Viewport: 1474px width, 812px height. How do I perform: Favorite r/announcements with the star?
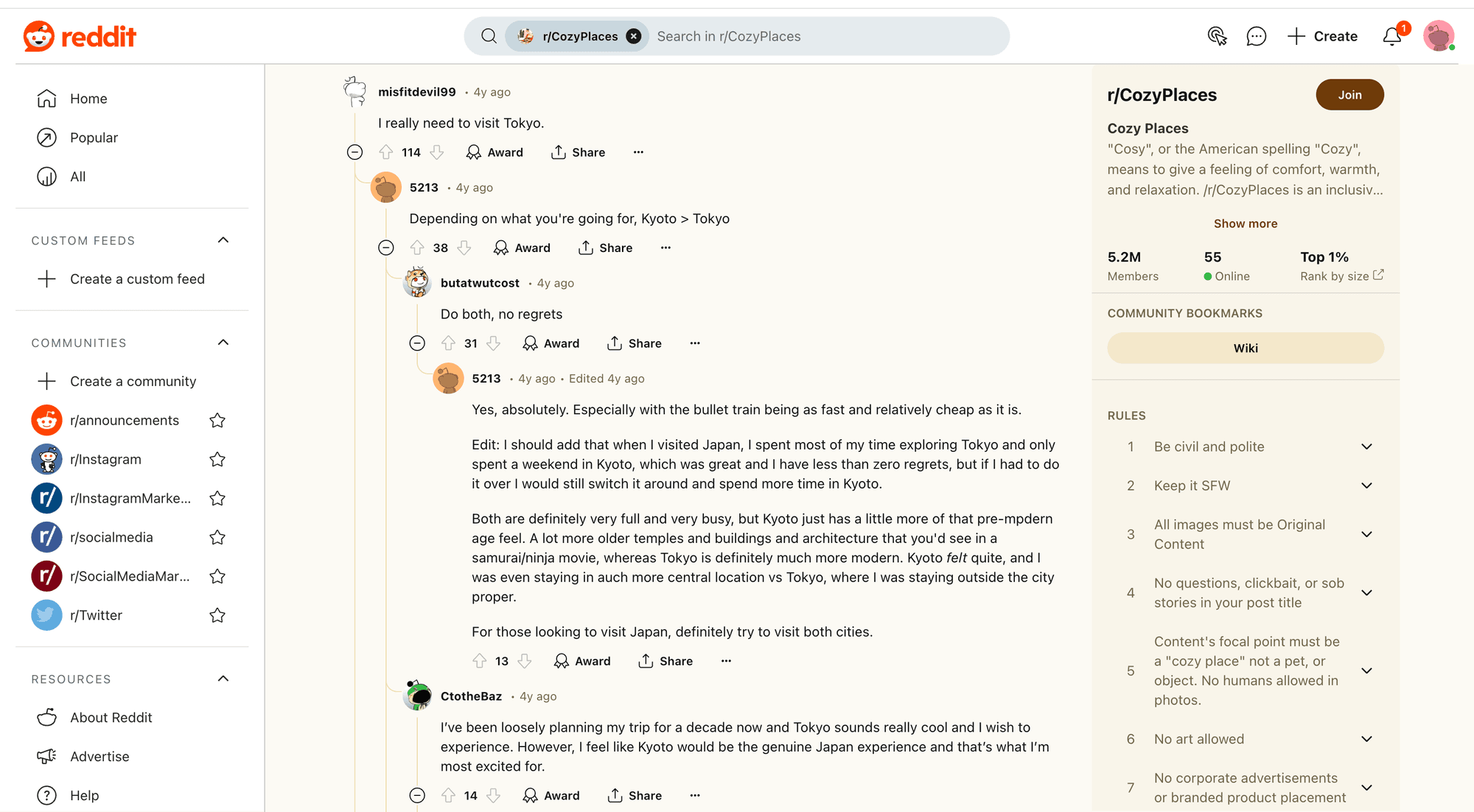click(217, 421)
